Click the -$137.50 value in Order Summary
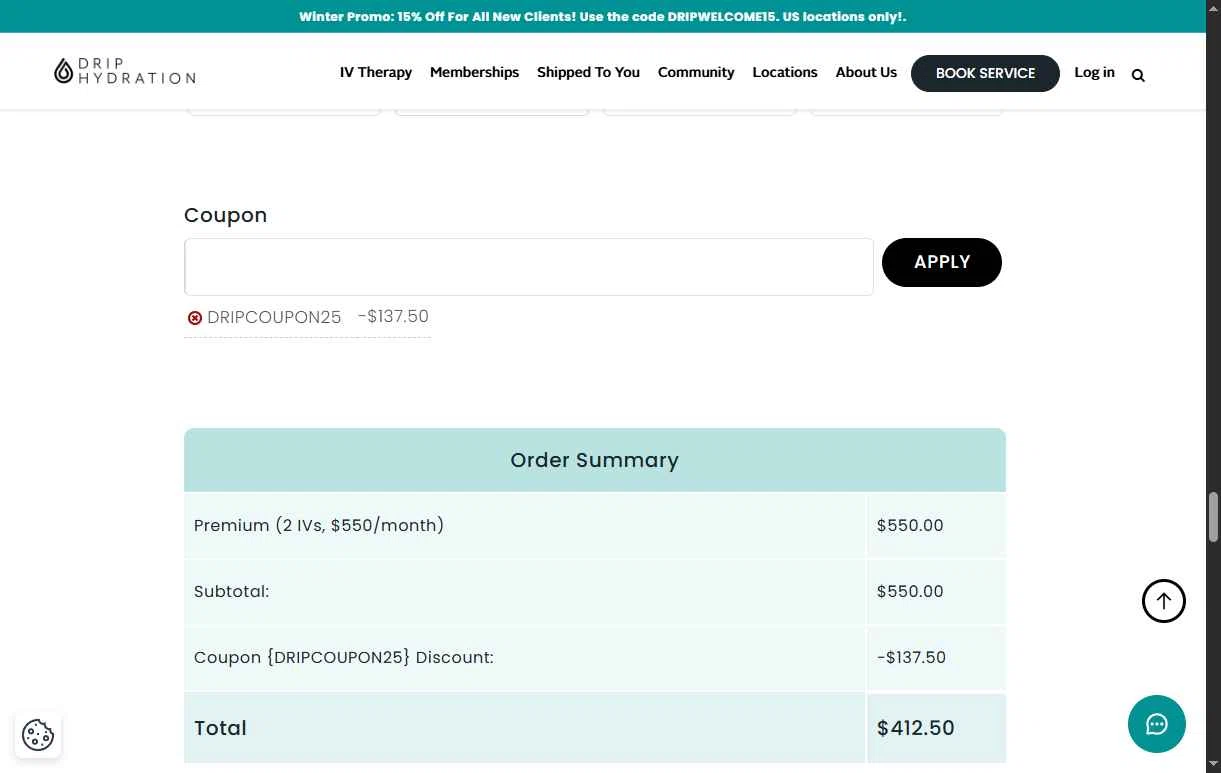The image size is (1221, 773). click(x=911, y=657)
